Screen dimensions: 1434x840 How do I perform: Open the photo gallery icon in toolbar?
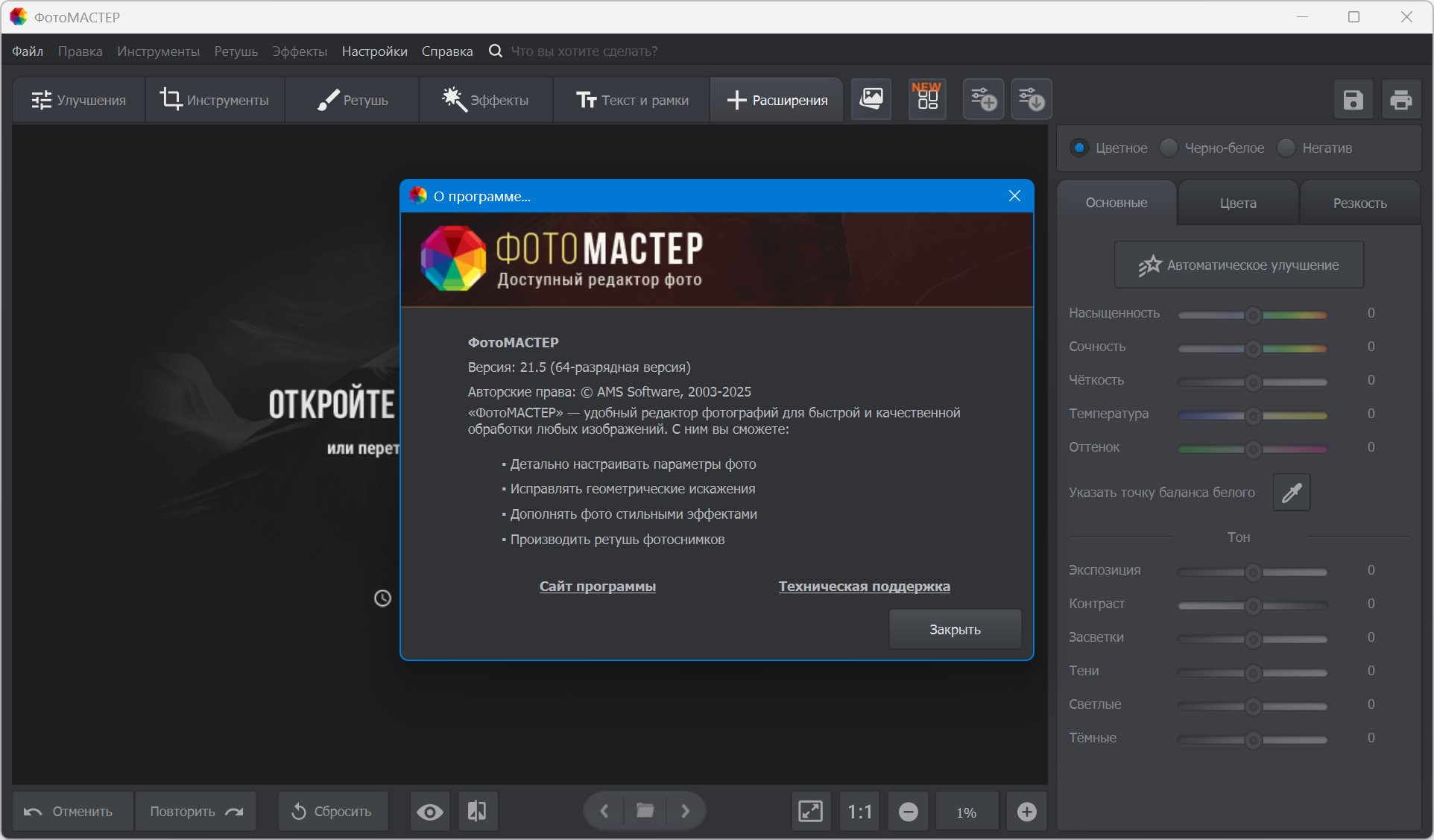(871, 99)
